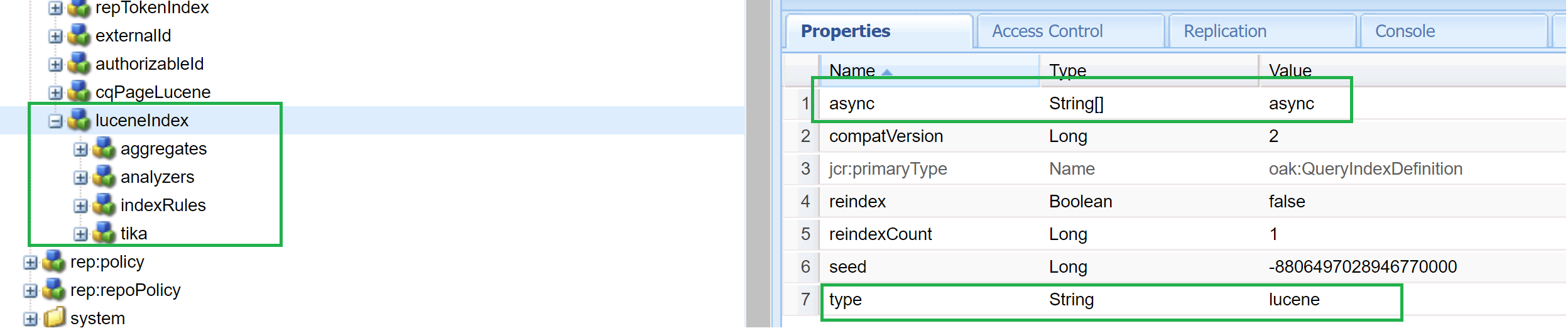The width and height of the screenshot is (1568, 333).
Task: Select the externalId tree label
Action: [133, 35]
